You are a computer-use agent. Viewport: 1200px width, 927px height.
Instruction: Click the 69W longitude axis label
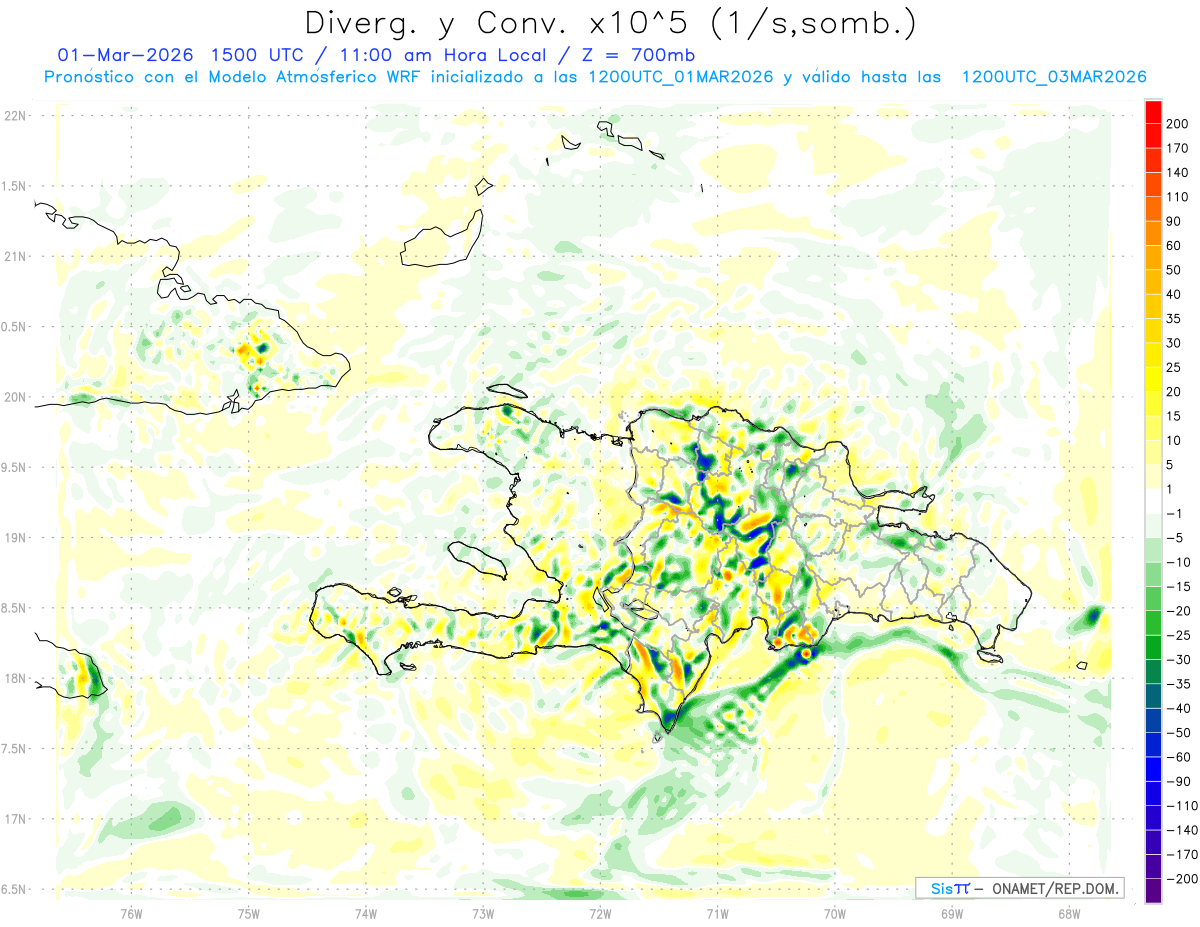[952, 912]
